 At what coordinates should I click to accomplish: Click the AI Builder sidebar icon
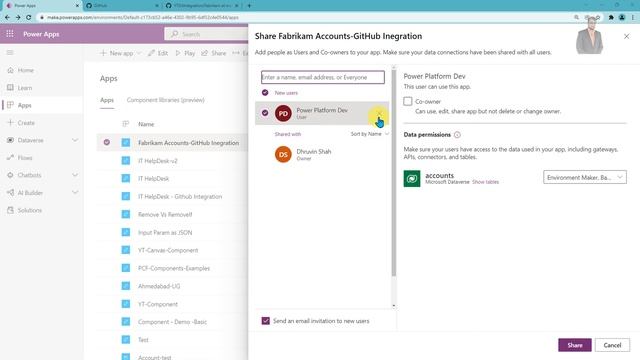pos(10,193)
